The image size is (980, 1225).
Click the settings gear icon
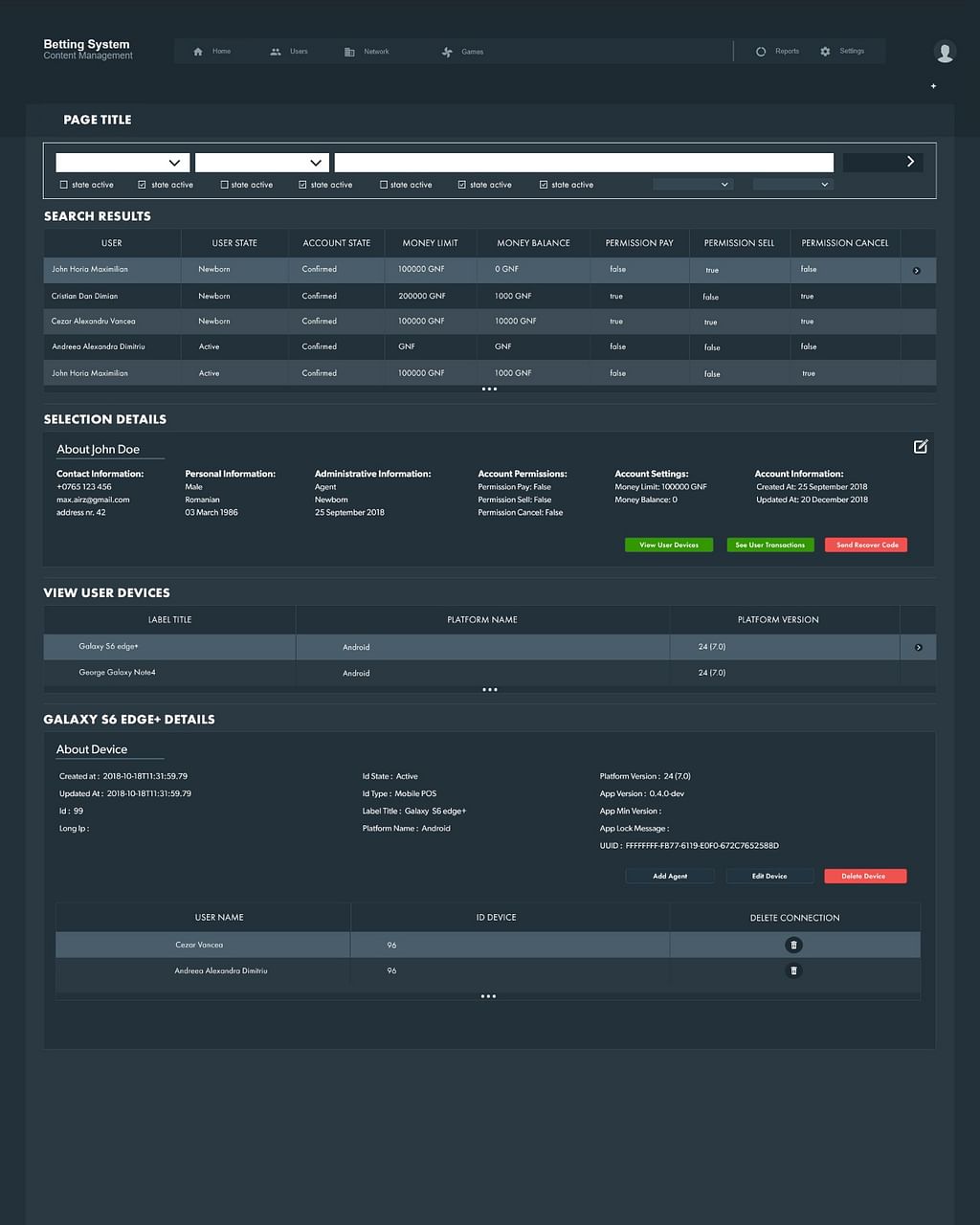[x=825, y=52]
